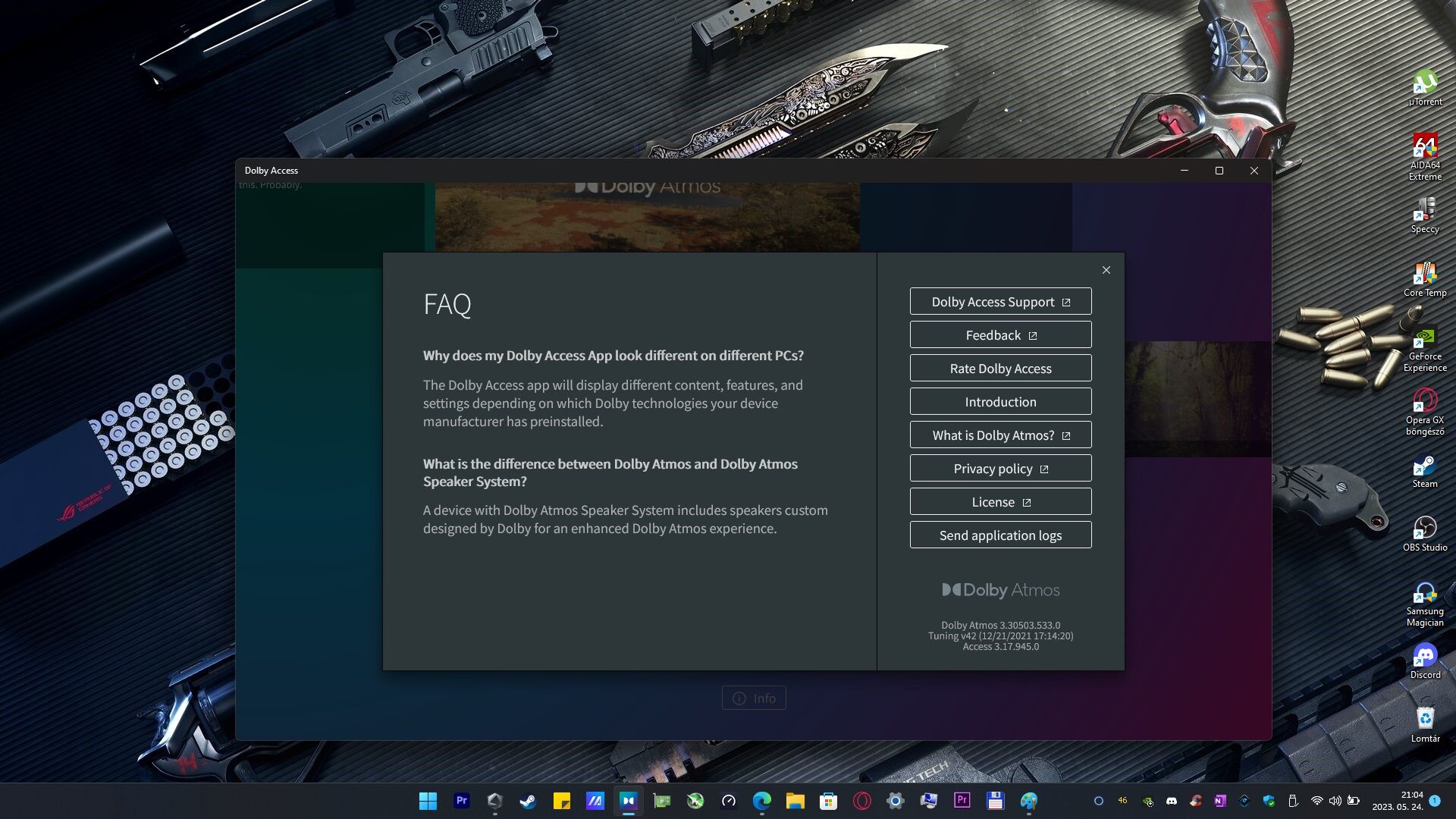Open Rate Dolby Access

pyautogui.click(x=1000, y=369)
